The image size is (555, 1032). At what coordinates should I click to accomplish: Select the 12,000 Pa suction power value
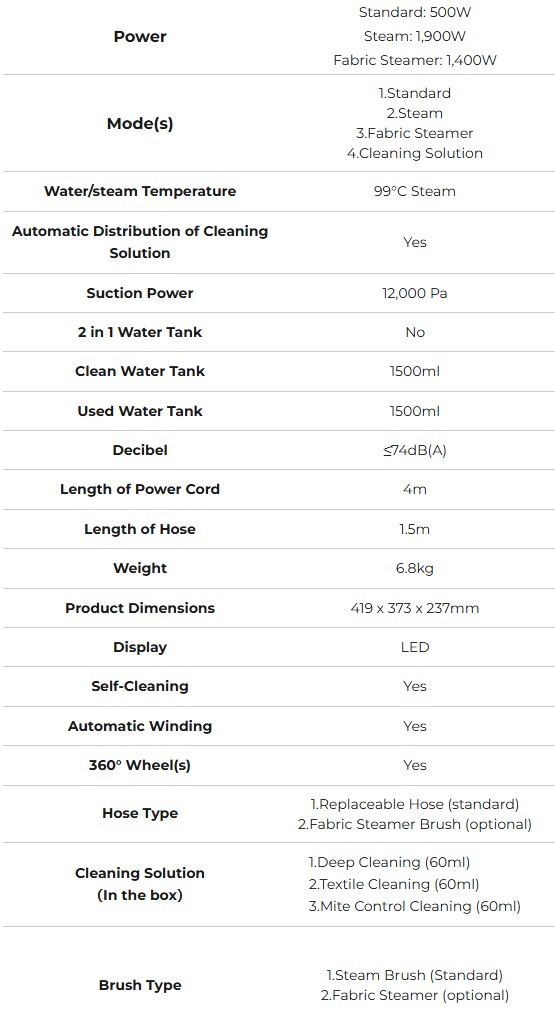point(415,293)
